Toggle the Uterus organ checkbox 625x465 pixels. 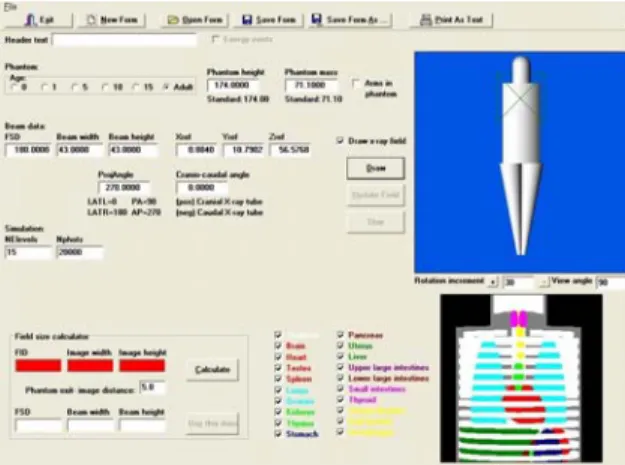click(340, 345)
